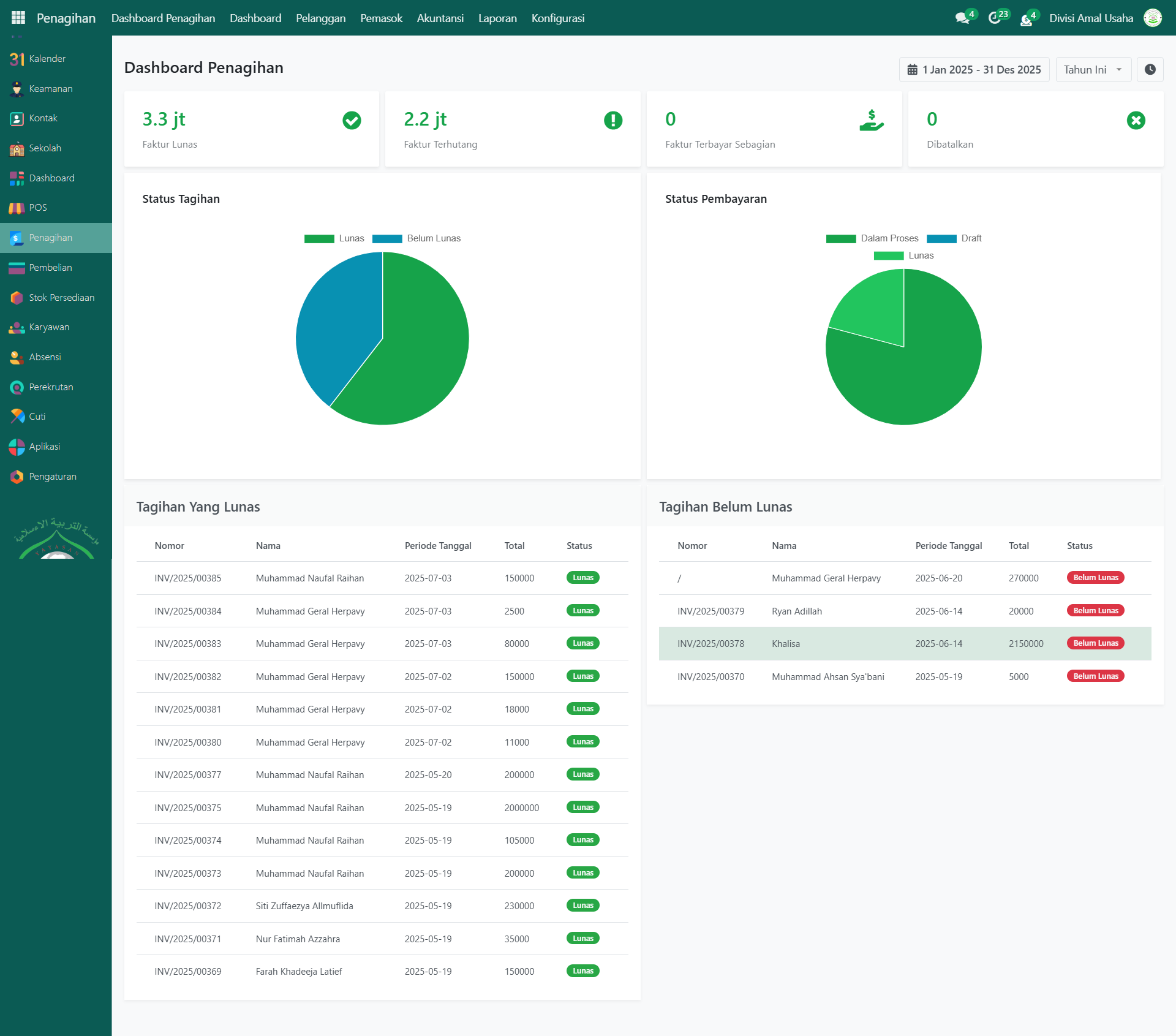Open Stok Persediaan in the sidebar
Screen dimensions: 1176x1036
pos(61,298)
